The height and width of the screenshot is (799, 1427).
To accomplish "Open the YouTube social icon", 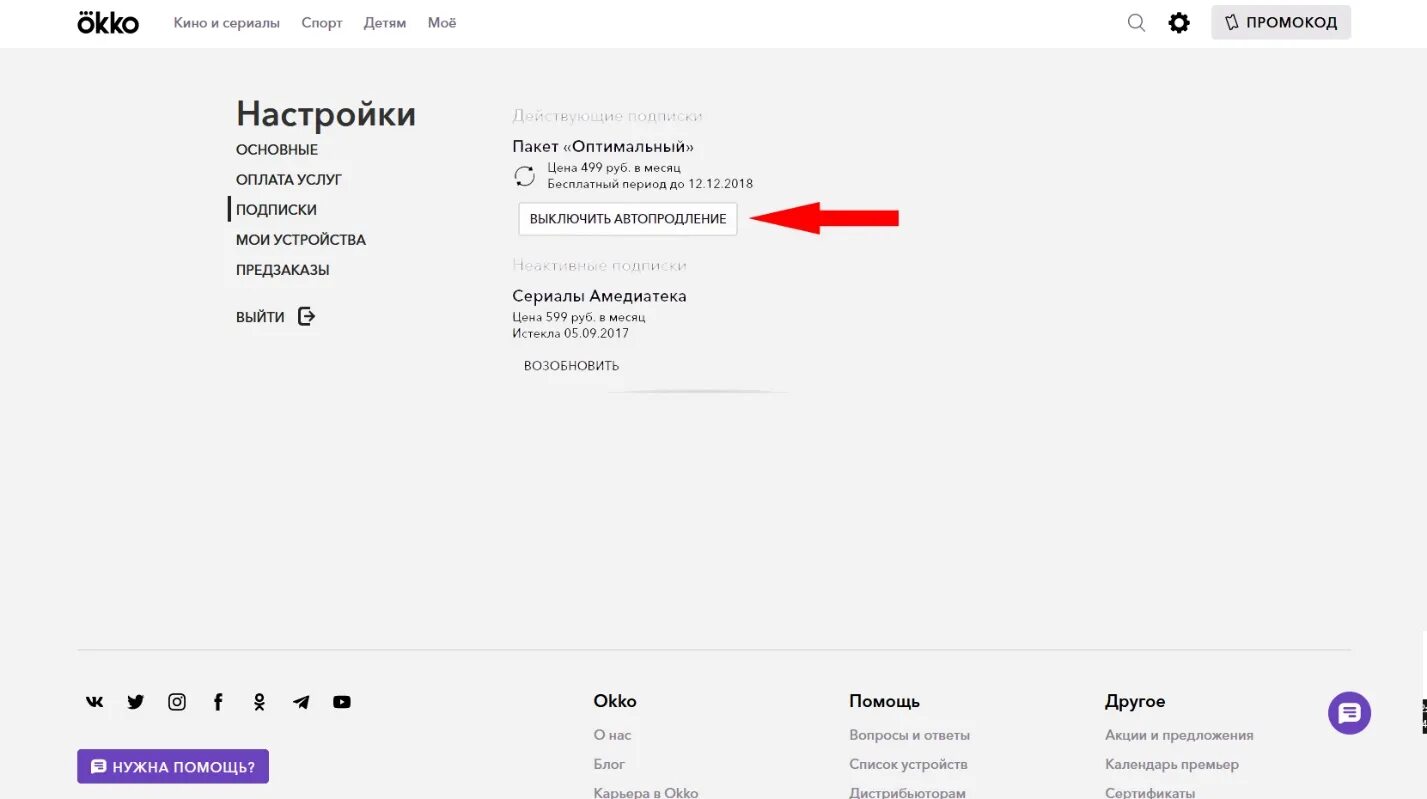I will 342,702.
